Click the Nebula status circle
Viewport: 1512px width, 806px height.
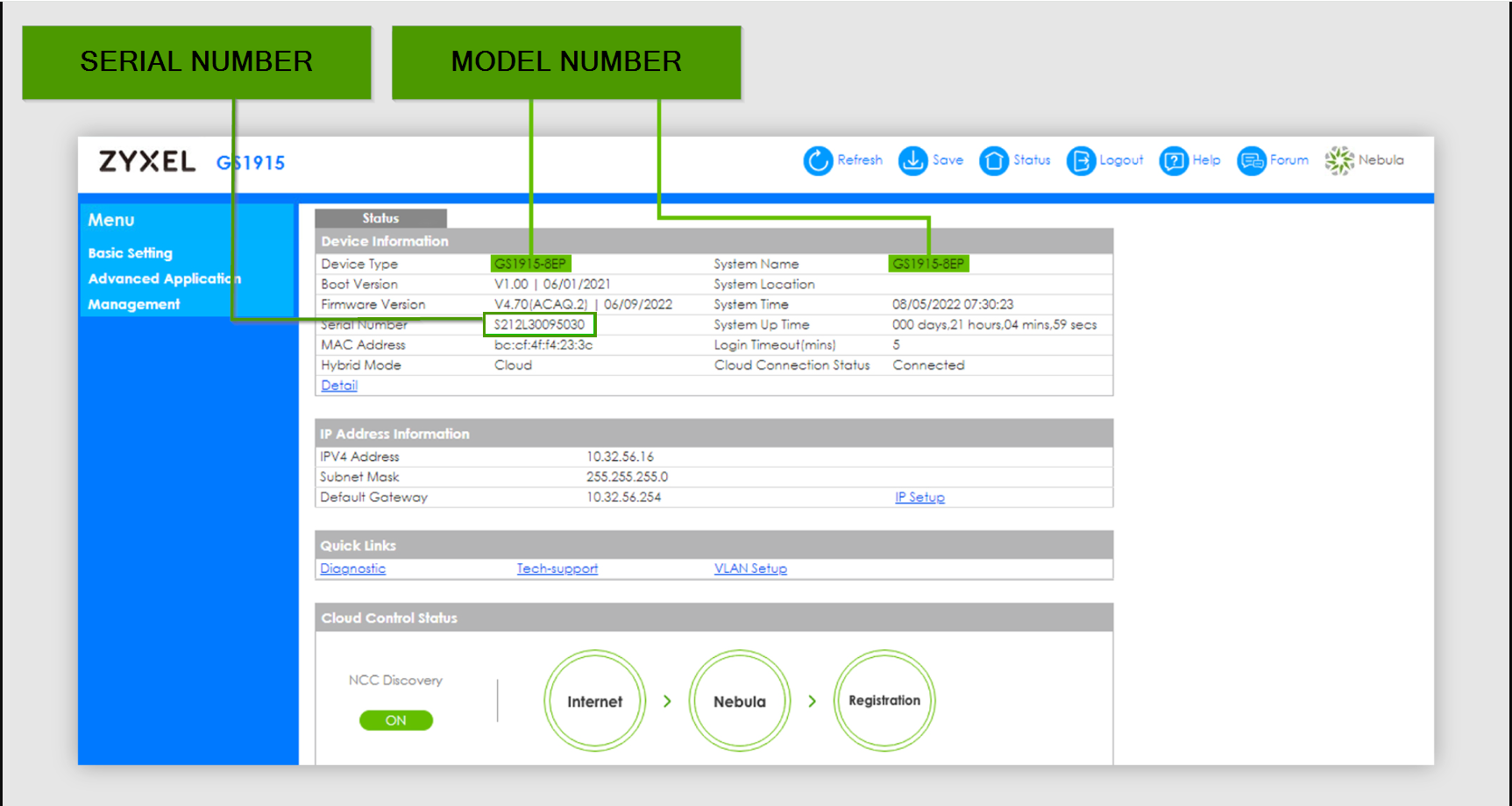[740, 701]
